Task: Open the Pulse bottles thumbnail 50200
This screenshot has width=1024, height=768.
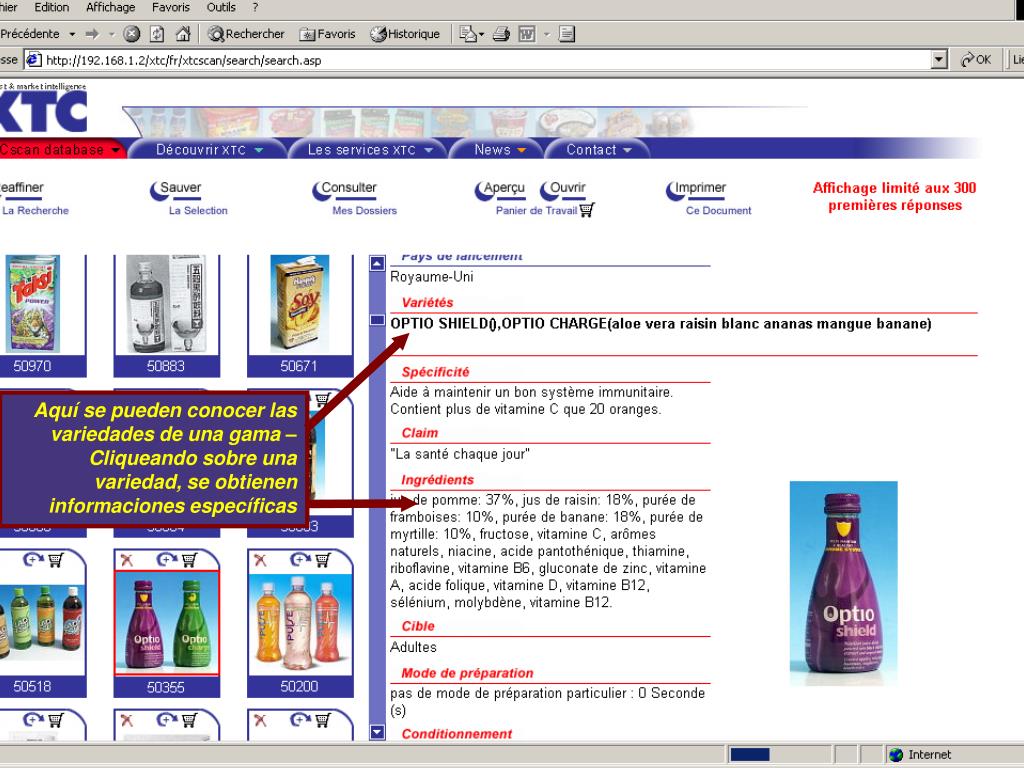Action: (300, 623)
